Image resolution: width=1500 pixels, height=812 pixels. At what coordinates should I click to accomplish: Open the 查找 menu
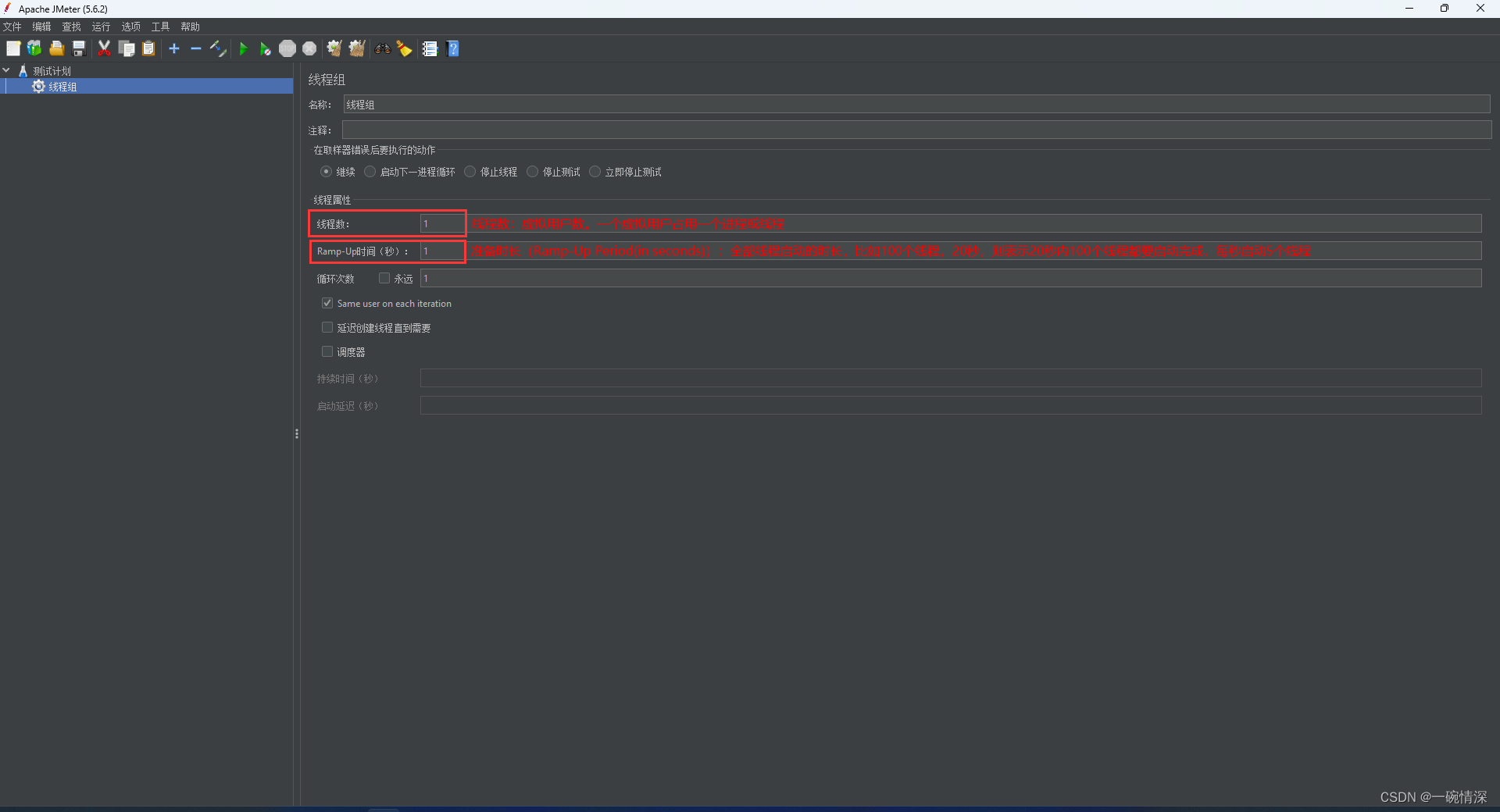coord(71,27)
